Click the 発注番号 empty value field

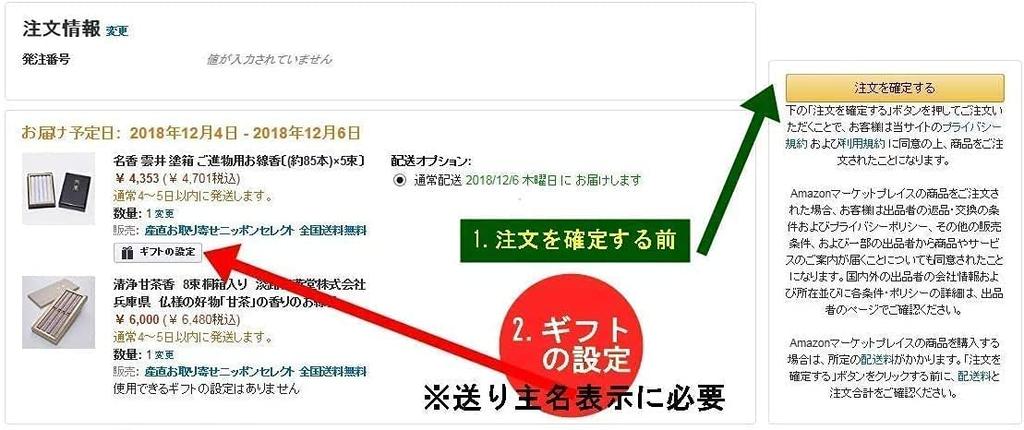tap(269, 59)
